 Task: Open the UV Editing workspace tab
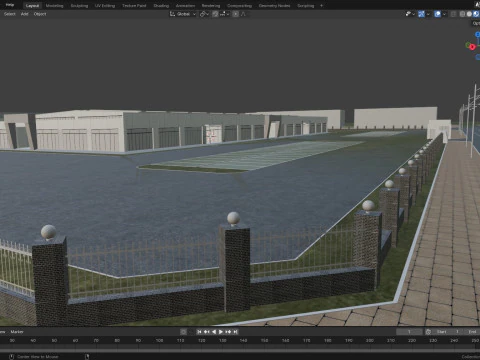105,6
